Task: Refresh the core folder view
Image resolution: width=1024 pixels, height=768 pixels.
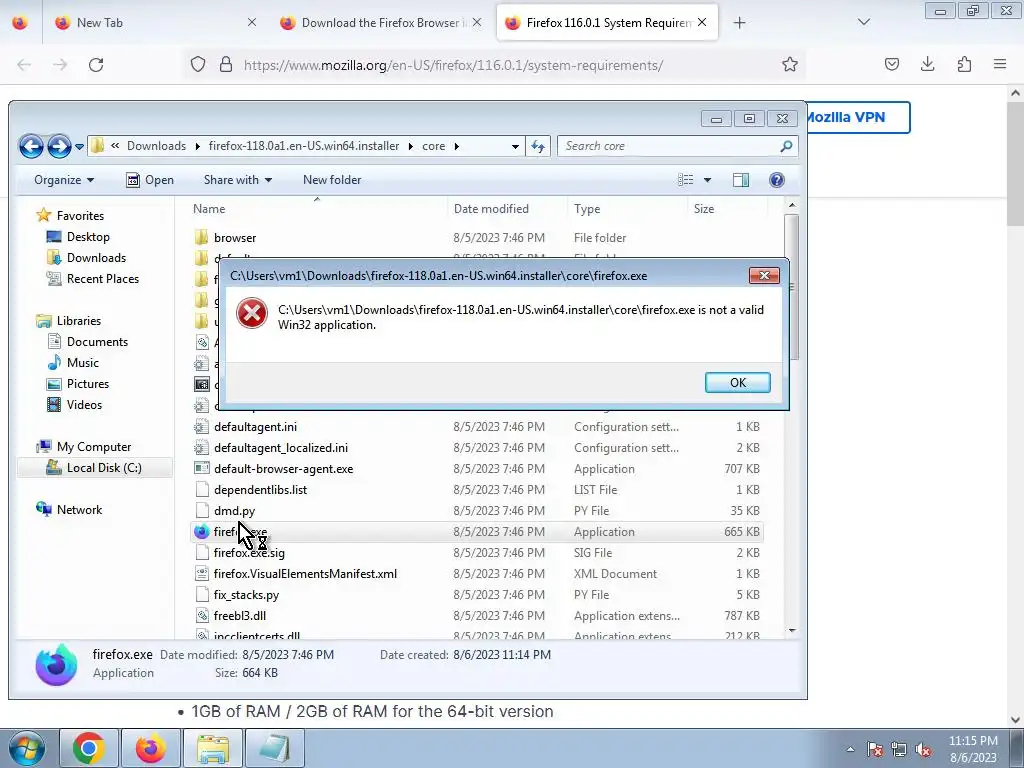Action: coord(538,146)
